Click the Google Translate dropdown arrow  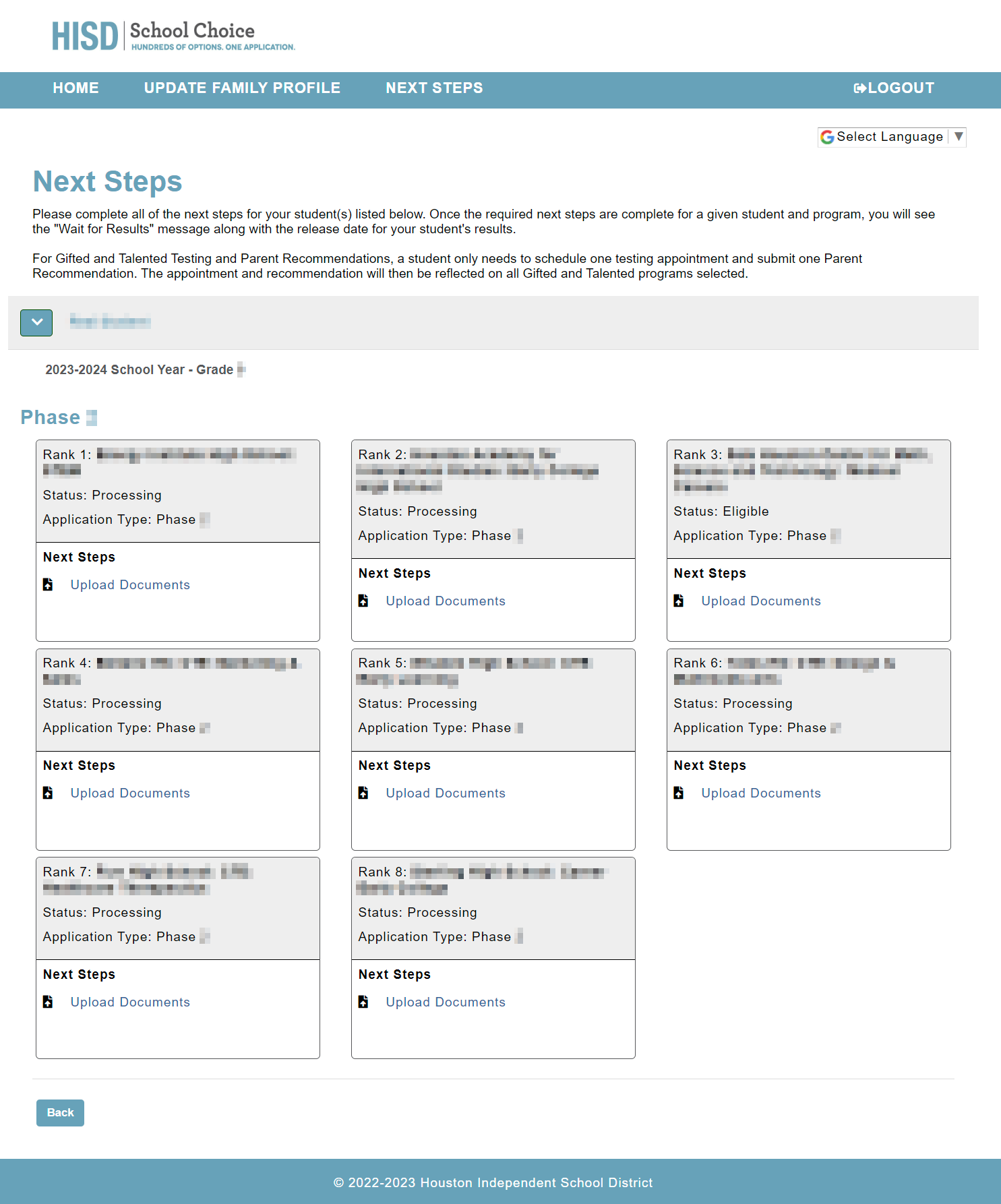click(x=959, y=137)
